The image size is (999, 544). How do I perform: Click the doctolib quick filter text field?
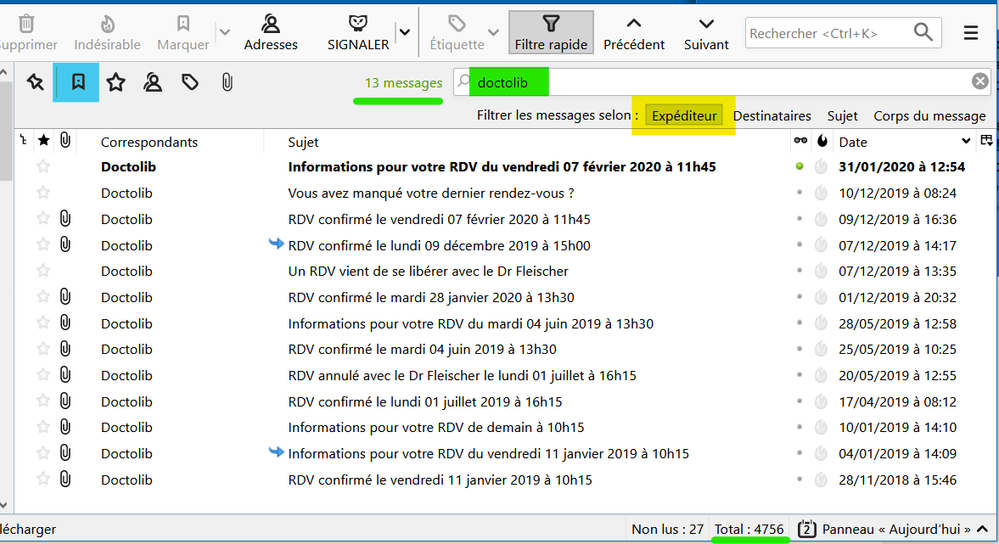720,82
